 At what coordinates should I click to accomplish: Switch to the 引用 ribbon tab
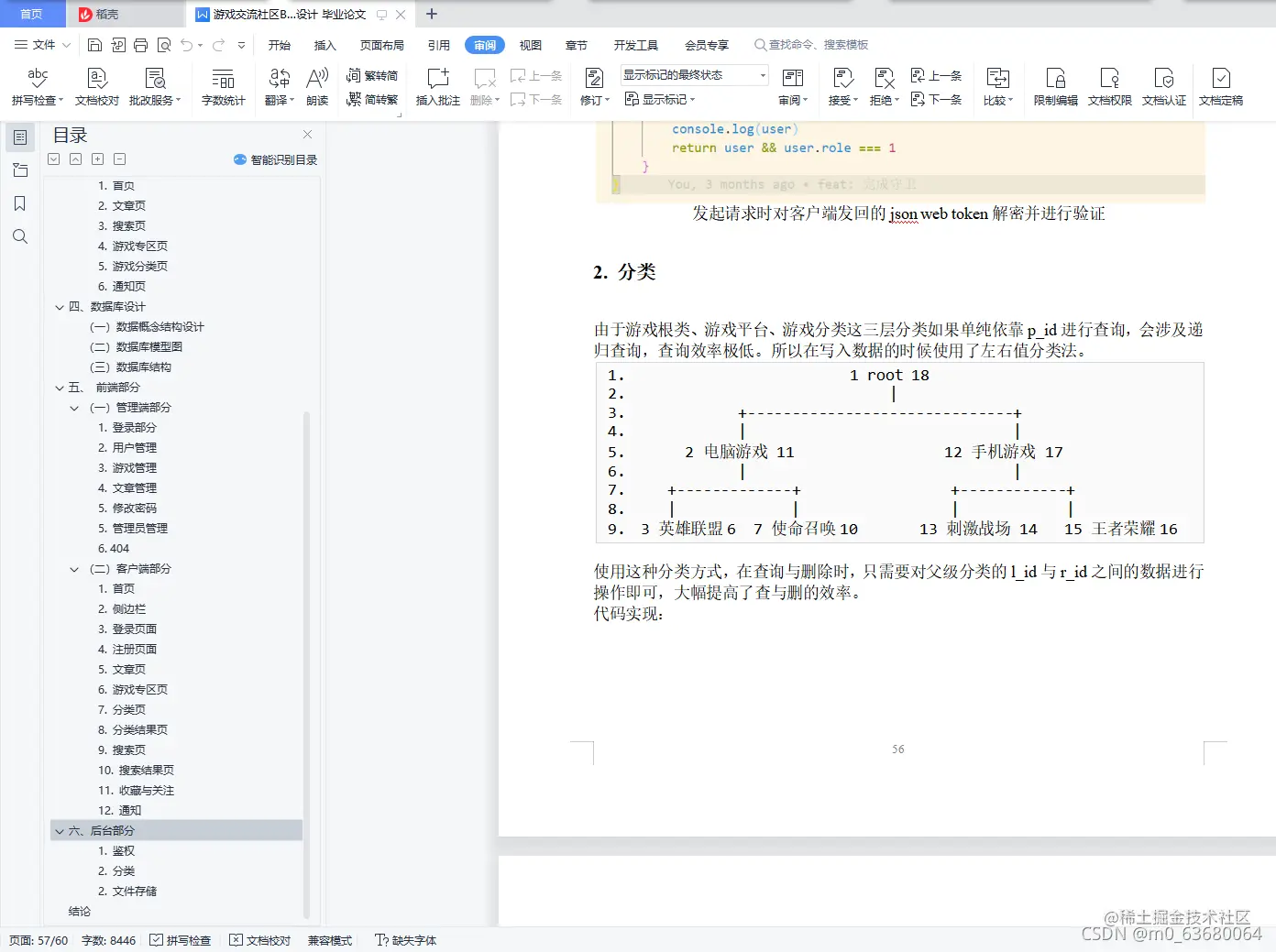pos(439,45)
